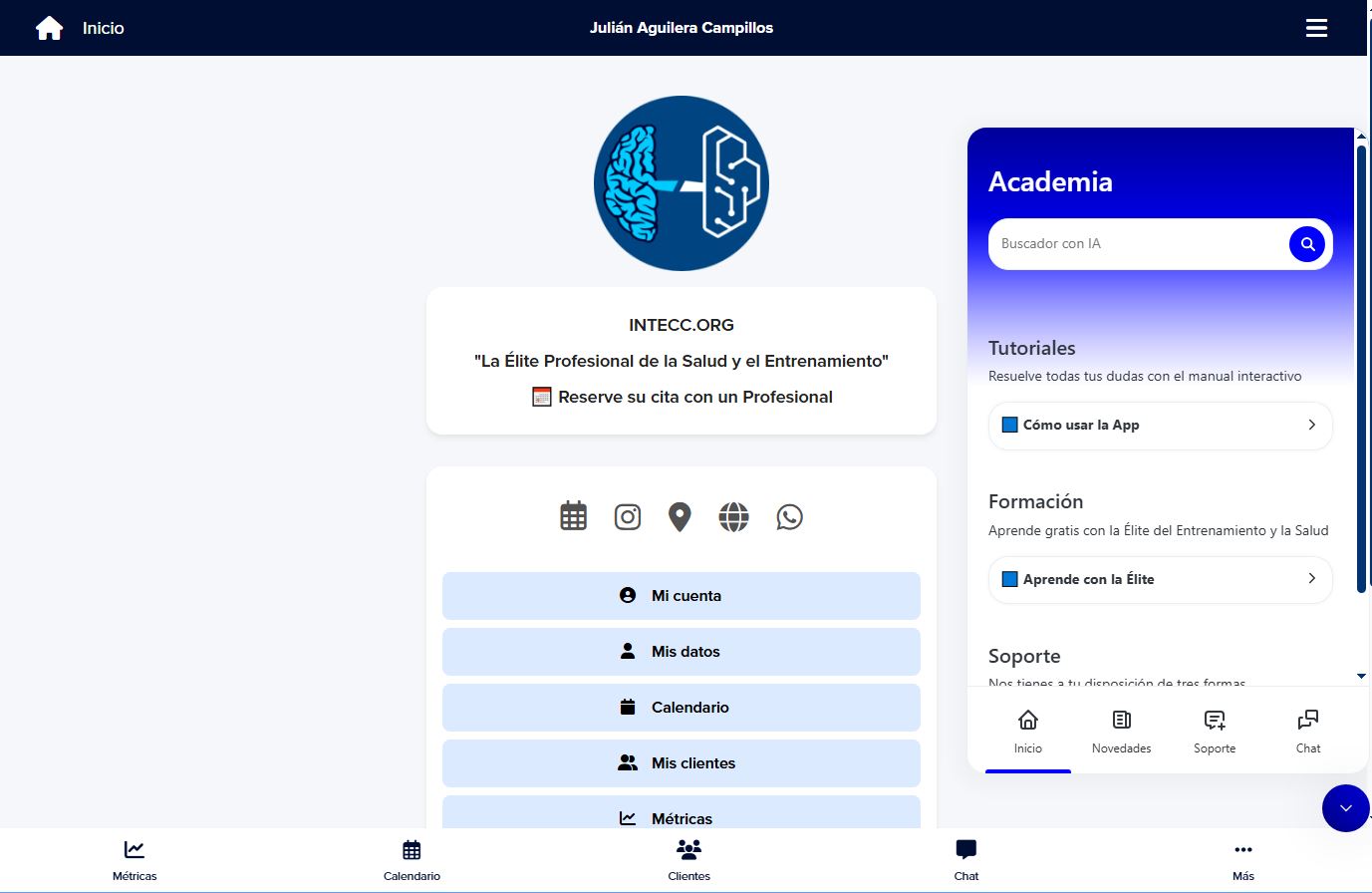Switch to Chat tab in widget
The width and height of the screenshot is (1372, 893).
(1308, 732)
